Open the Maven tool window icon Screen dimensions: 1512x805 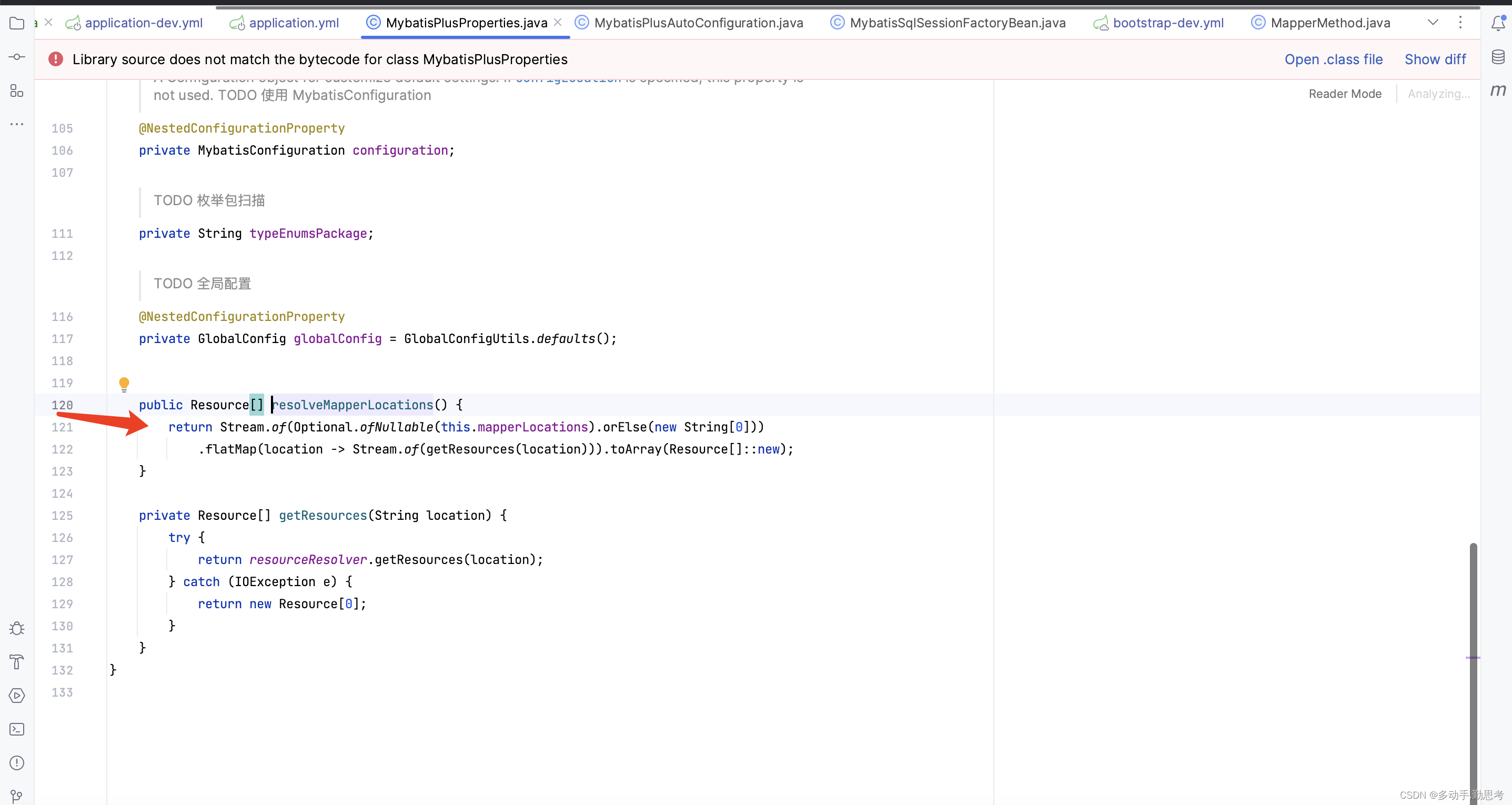click(x=1497, y=90)
